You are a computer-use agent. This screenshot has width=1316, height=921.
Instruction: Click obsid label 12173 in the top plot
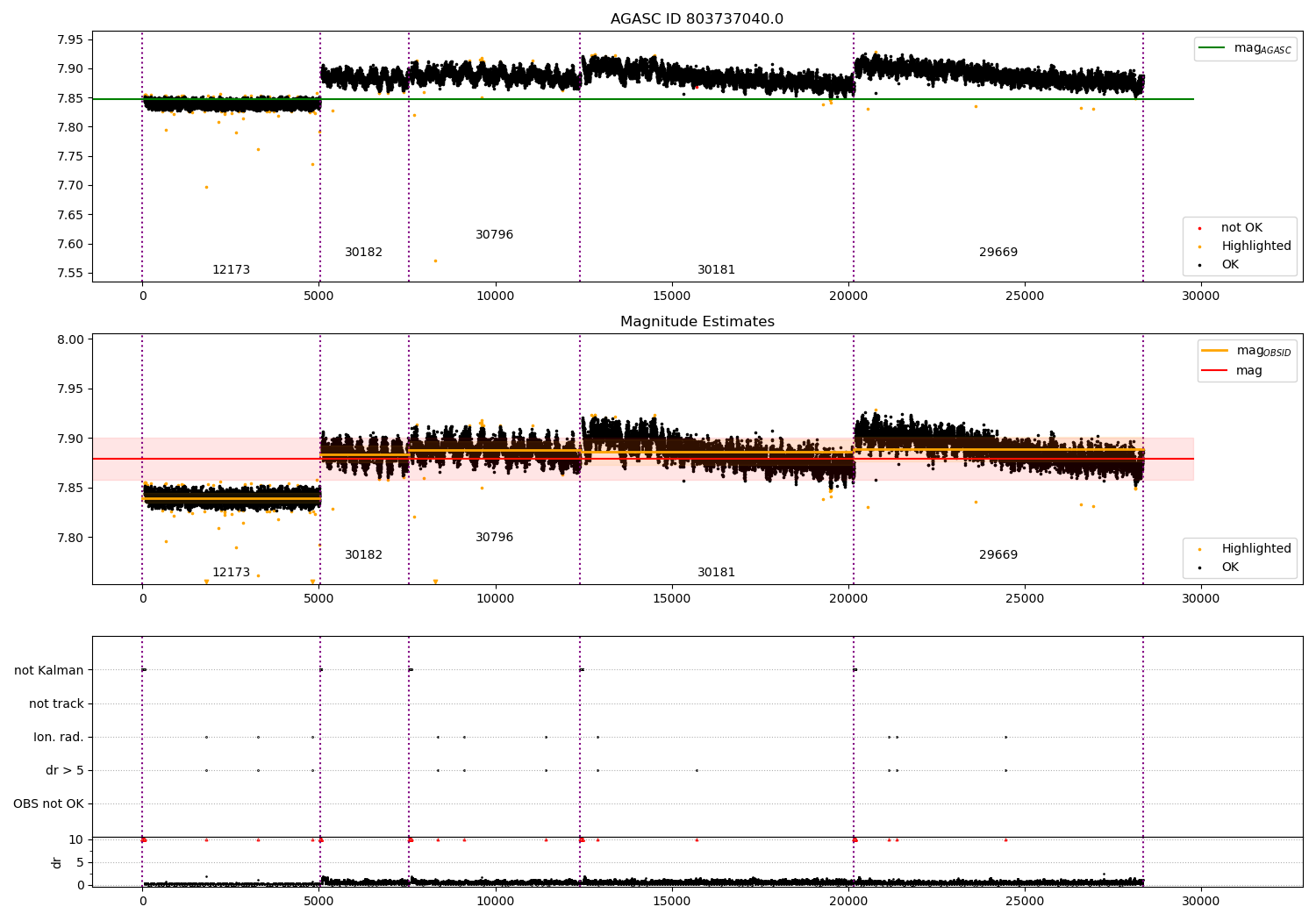coord(231,270)
